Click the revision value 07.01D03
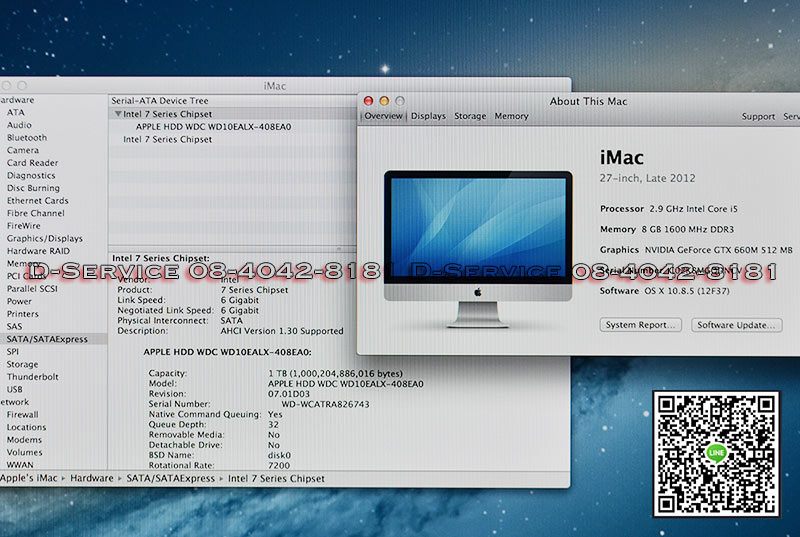Screen dimensions: 800x537 (289, 394)
